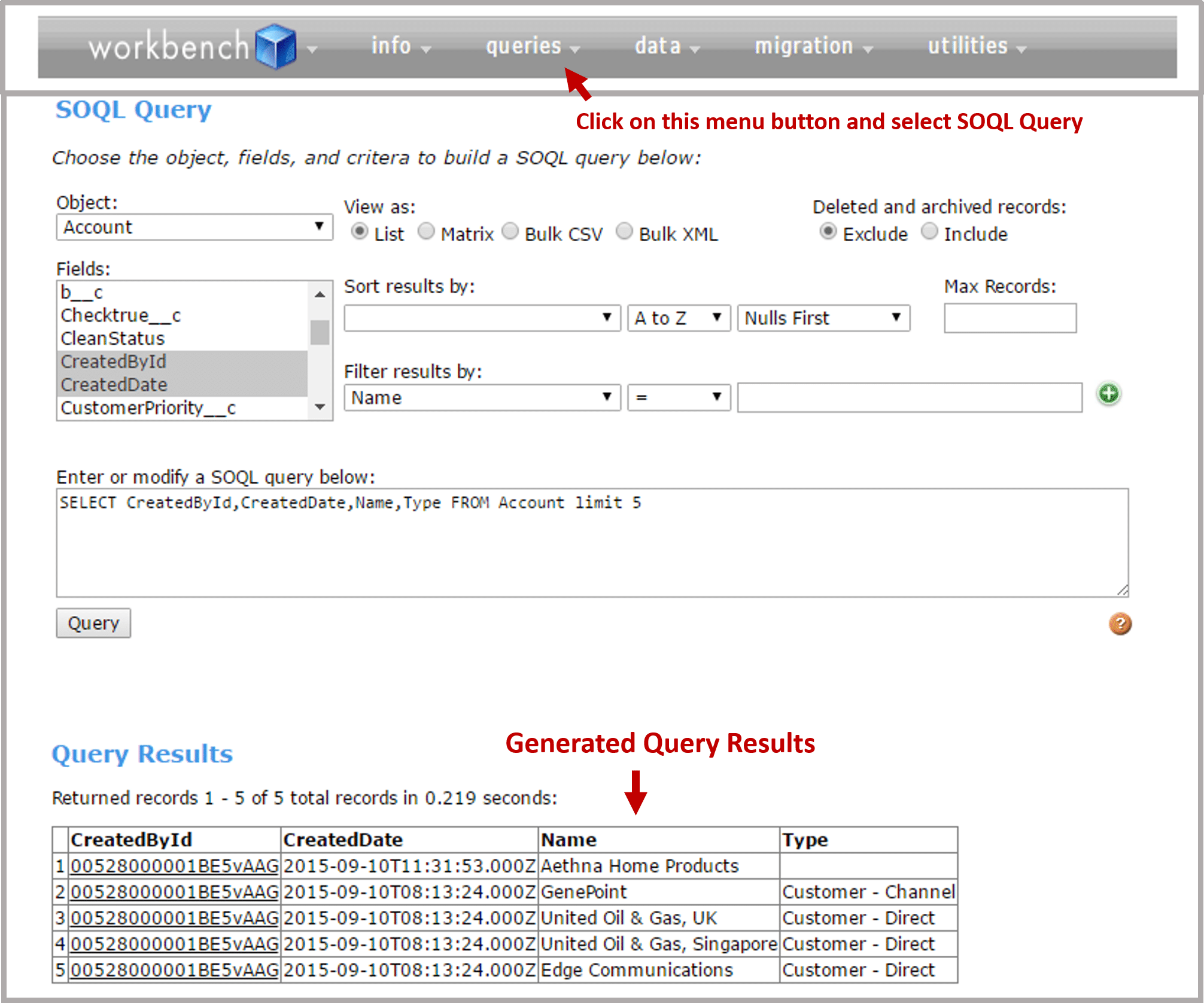Open the info menu
The width and height of the screenshot is (1204, 1003).
(x=400, y=46)
